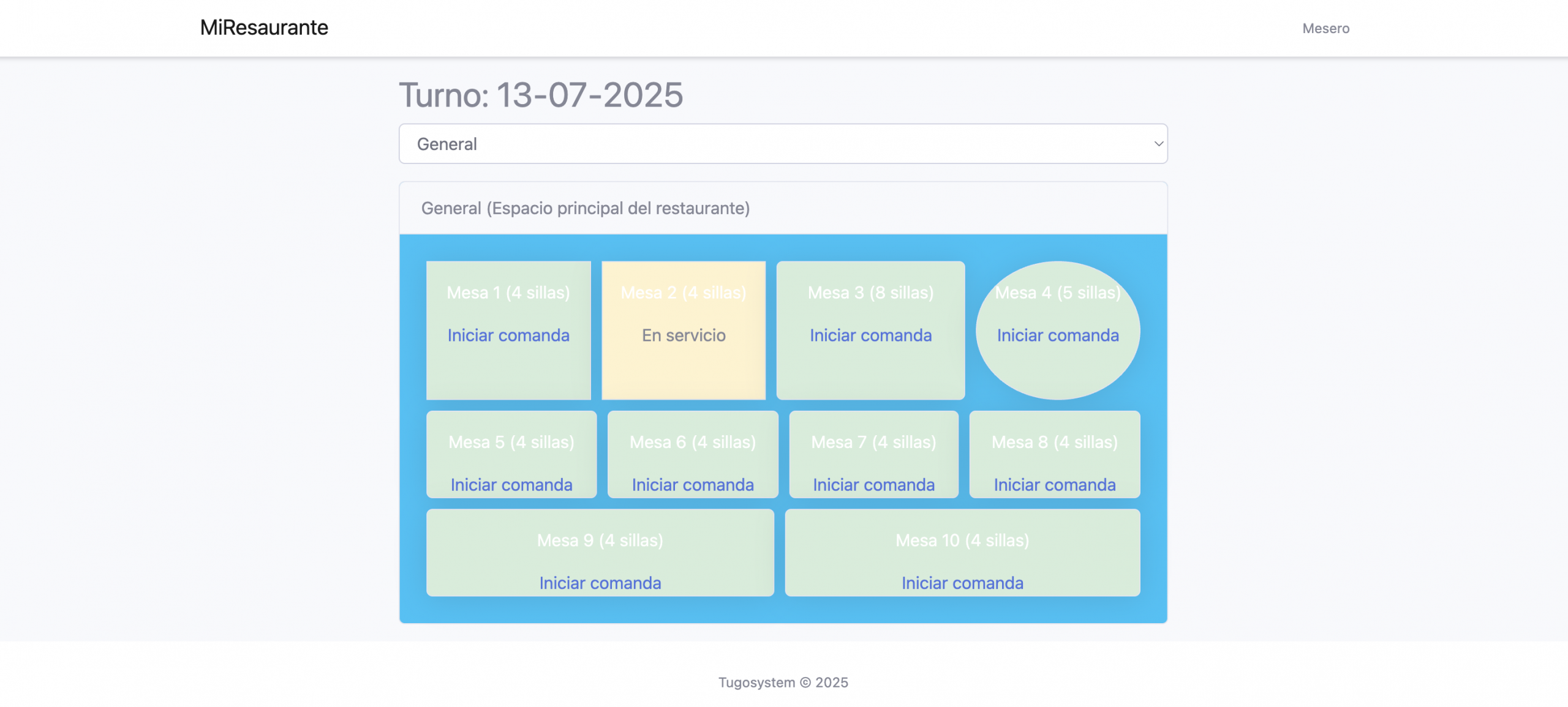Click the Turno: 13-07-2025 heading
Screen dimensions: 1568x707
[541, 95]
